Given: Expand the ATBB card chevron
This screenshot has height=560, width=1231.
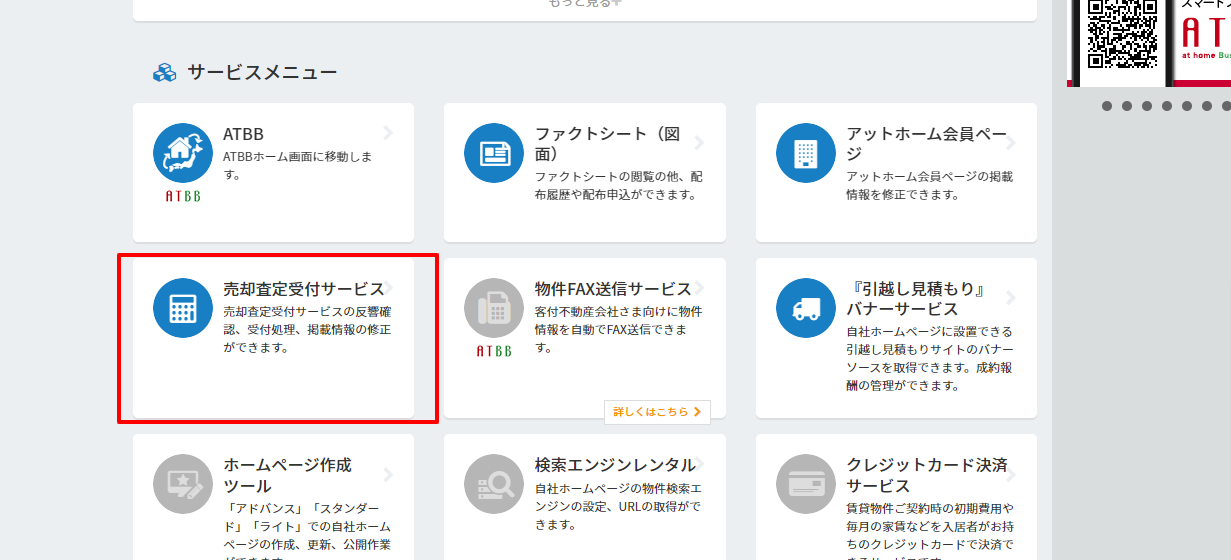Looking at the screenshot, I should 389,133.
